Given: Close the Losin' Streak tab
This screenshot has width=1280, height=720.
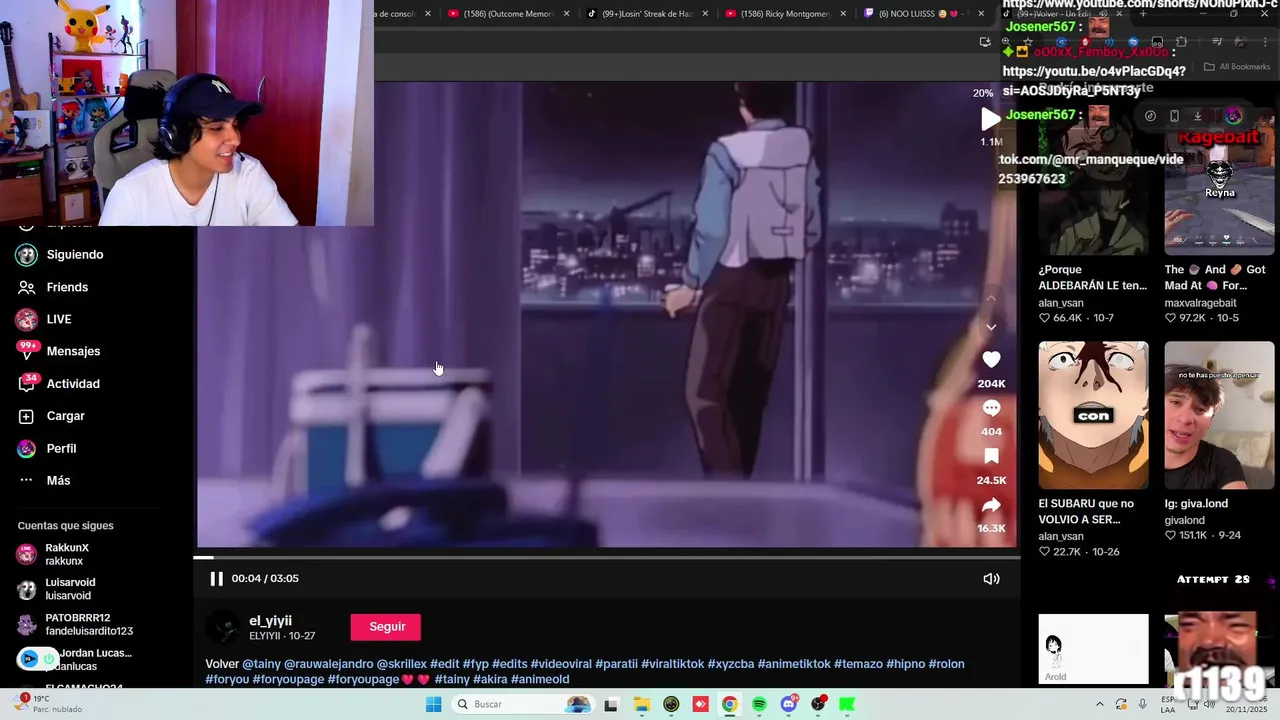Looking at the screenshot, I should click(x=705, y=14).
